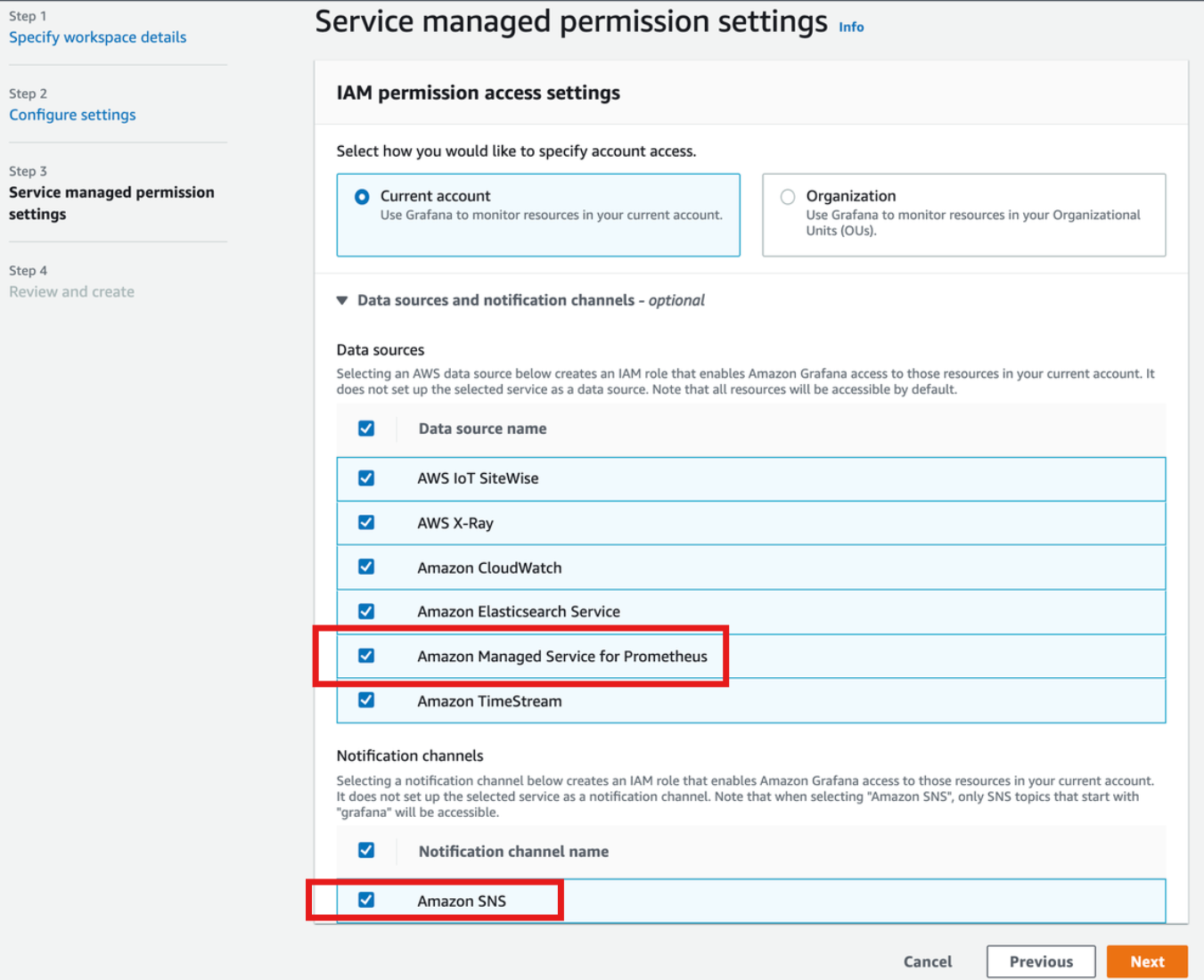
Task: Open Specify workspace details step link
Action: 98,37
